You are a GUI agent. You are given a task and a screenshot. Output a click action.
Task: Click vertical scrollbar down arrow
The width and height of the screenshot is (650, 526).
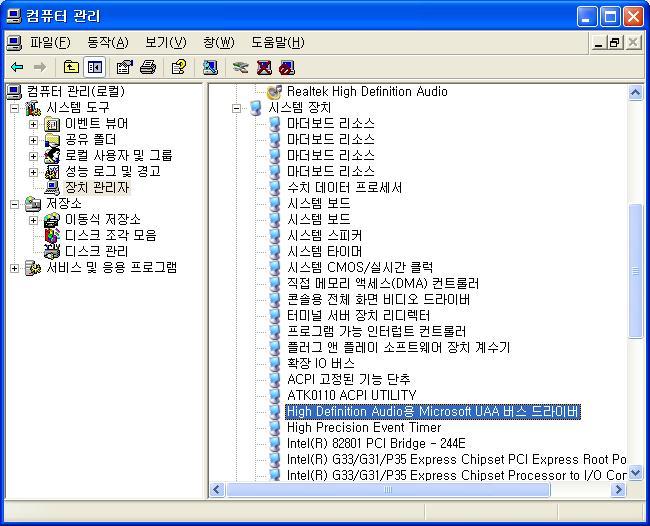tap(635, 473)
